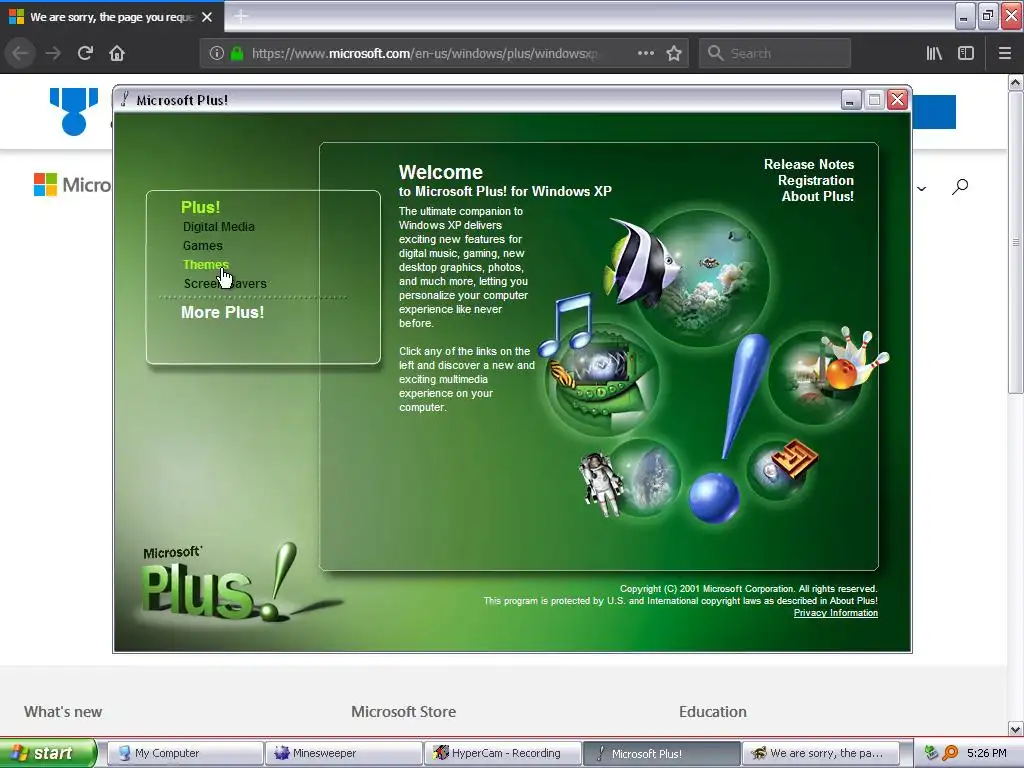The width and height of the screenshot is (1024, 768).
Task: Click Microsoft site search magnifier icon
Action: click(x=960, y=187)
